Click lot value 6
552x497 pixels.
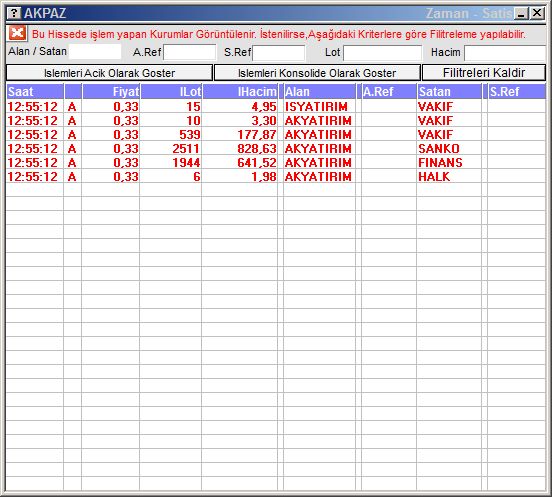pyautogui.click(x=197, y=176)
